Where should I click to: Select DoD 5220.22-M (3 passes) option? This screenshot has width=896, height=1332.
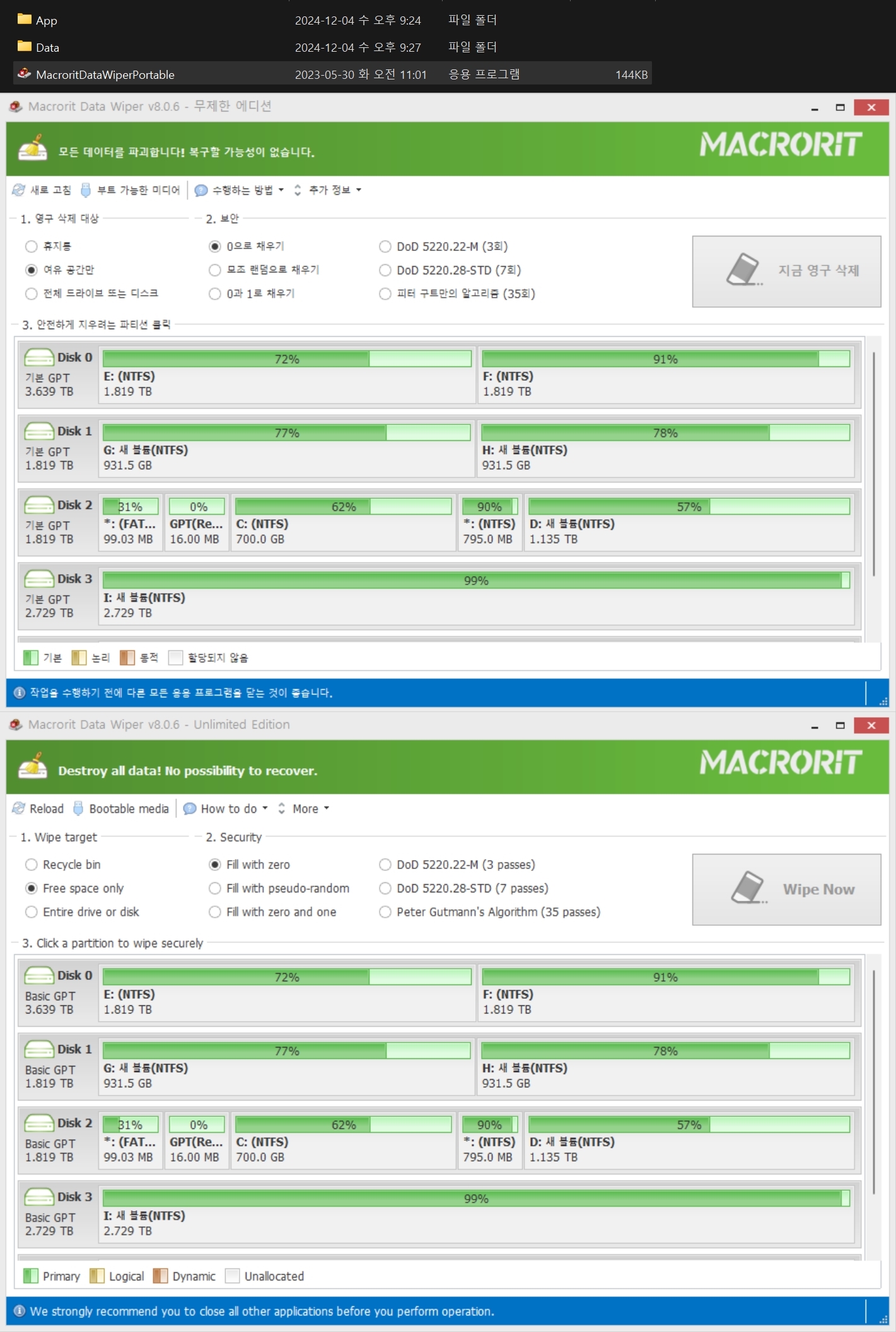click(x=385, y=865)
